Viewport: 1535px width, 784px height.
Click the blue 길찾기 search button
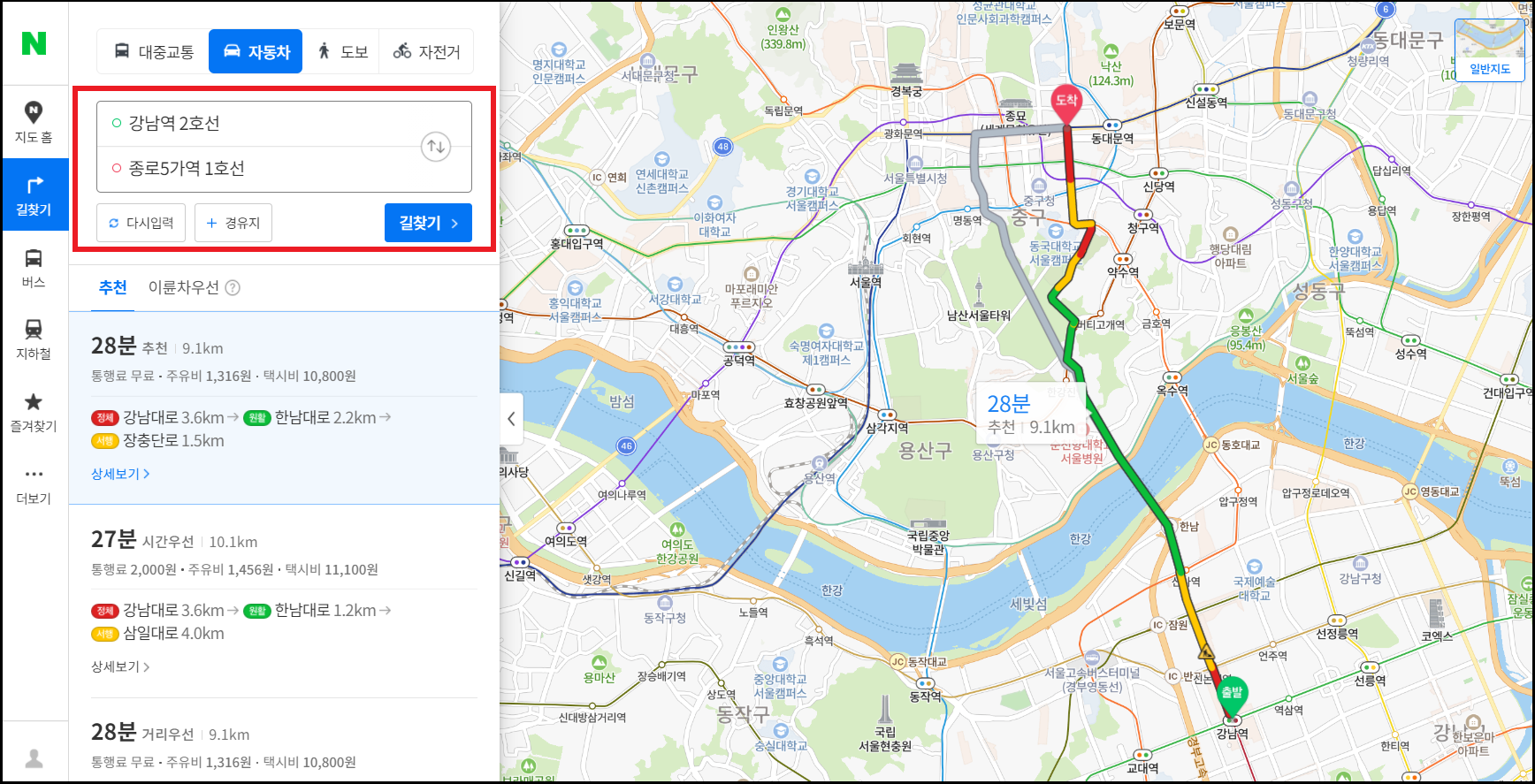pyautogui.click(x=428, y=223)
